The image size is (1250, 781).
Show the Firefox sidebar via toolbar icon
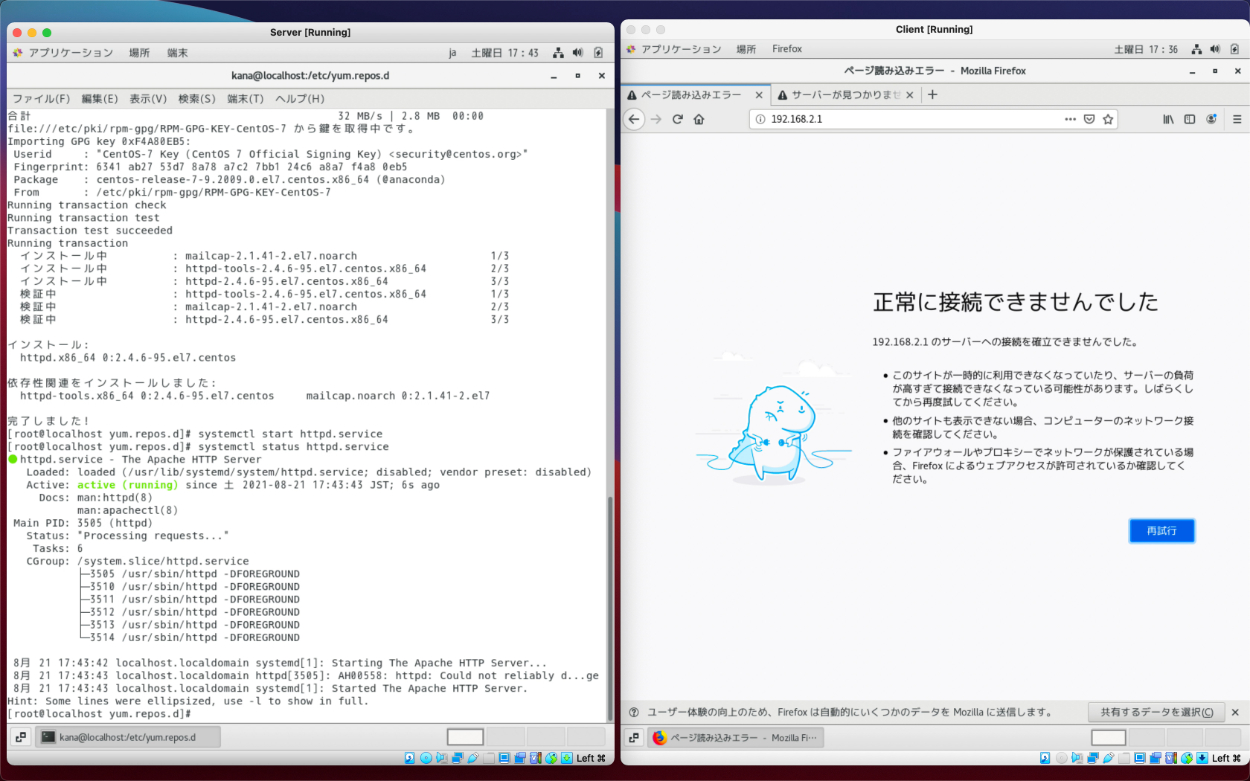[1190, 119]
